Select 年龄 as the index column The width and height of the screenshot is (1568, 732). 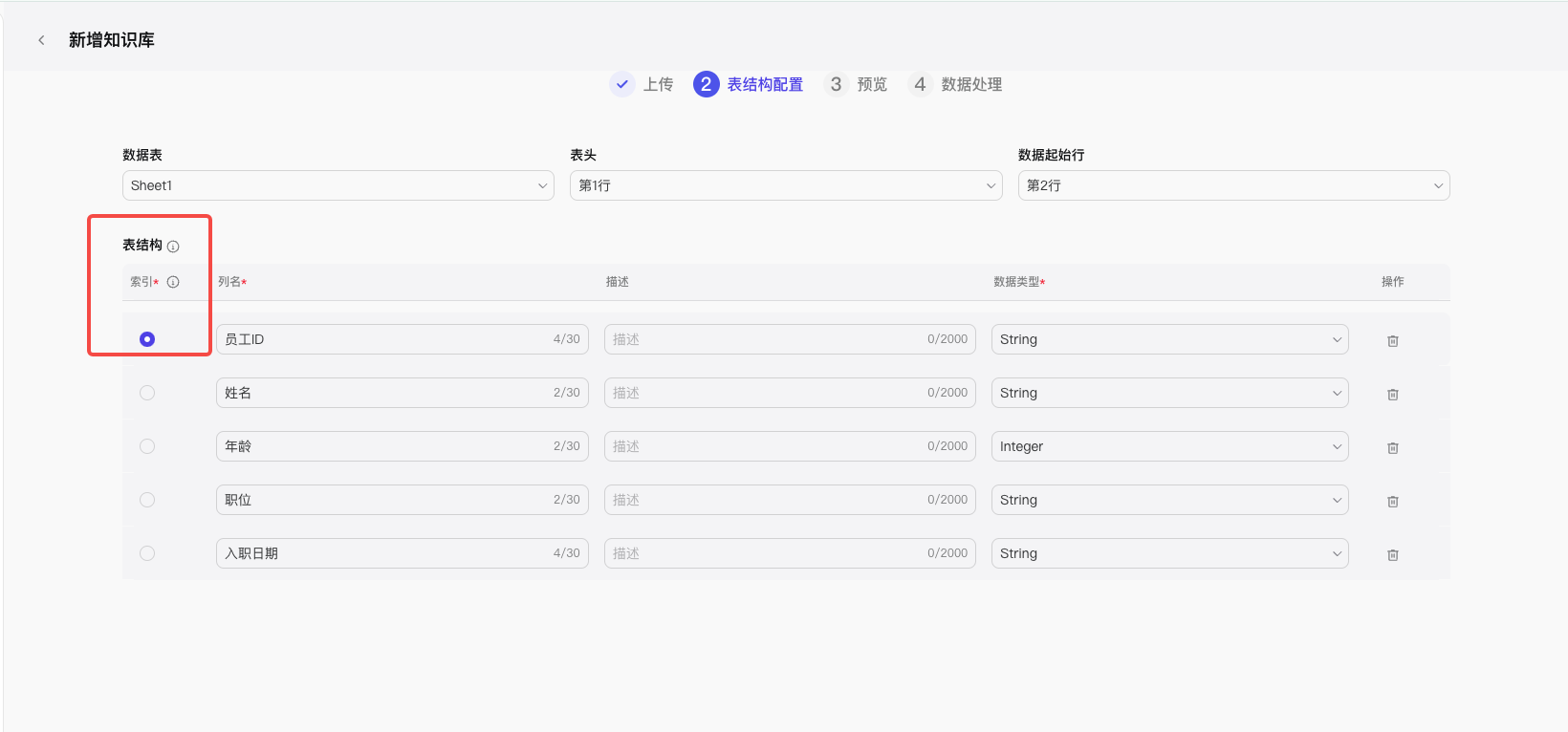(147, 446)
